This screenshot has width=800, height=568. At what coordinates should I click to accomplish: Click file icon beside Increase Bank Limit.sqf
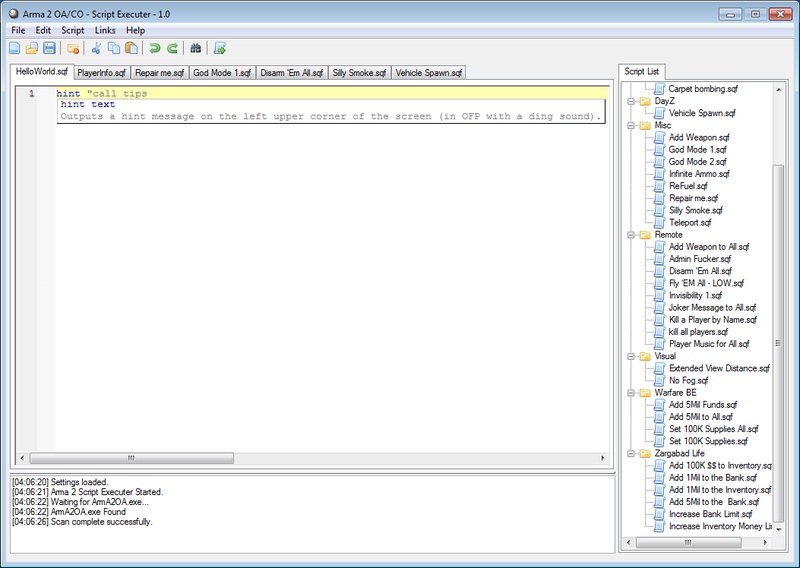pyautogui.click(x=660, y=514)
